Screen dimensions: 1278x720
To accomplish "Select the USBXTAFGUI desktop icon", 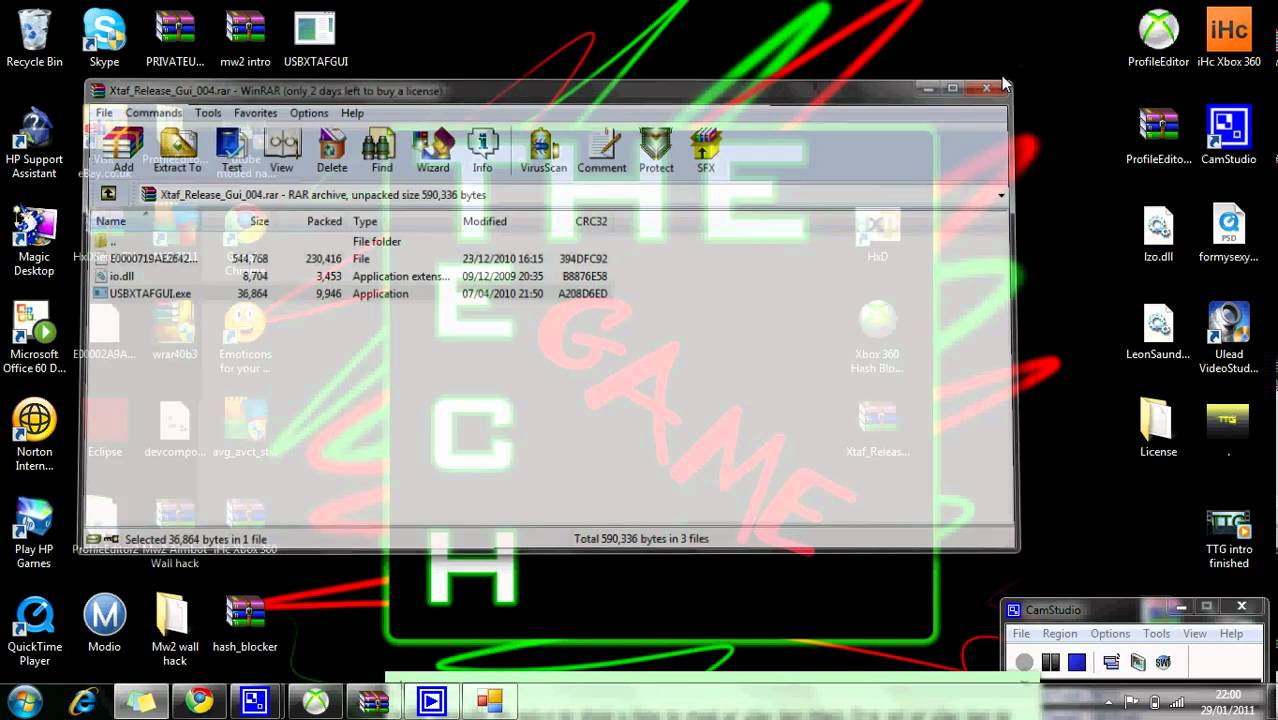I will coord(315,40).
